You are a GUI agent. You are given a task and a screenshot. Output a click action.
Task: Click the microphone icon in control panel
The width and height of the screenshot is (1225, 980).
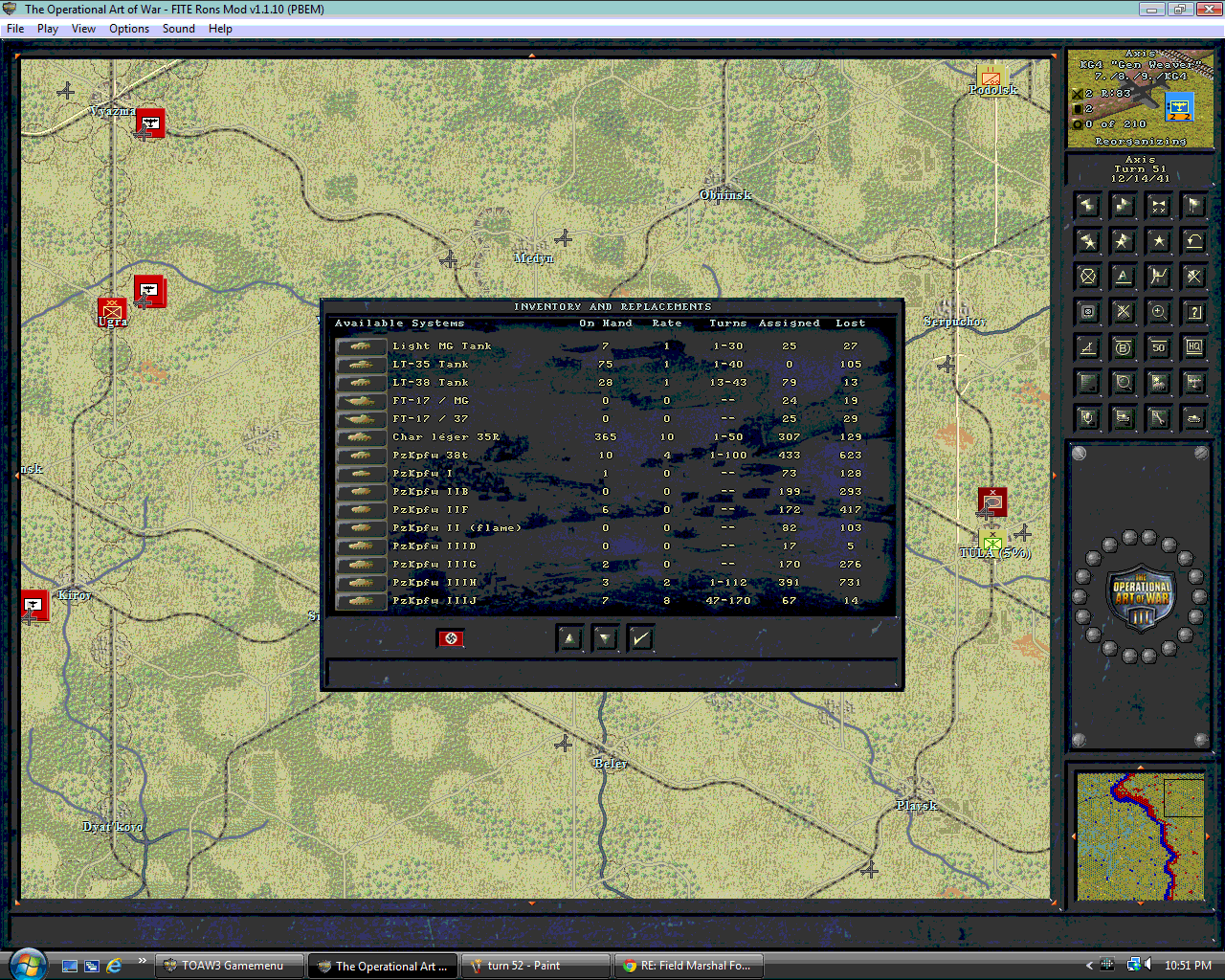pyautogui.click(x=1088, y=418)
